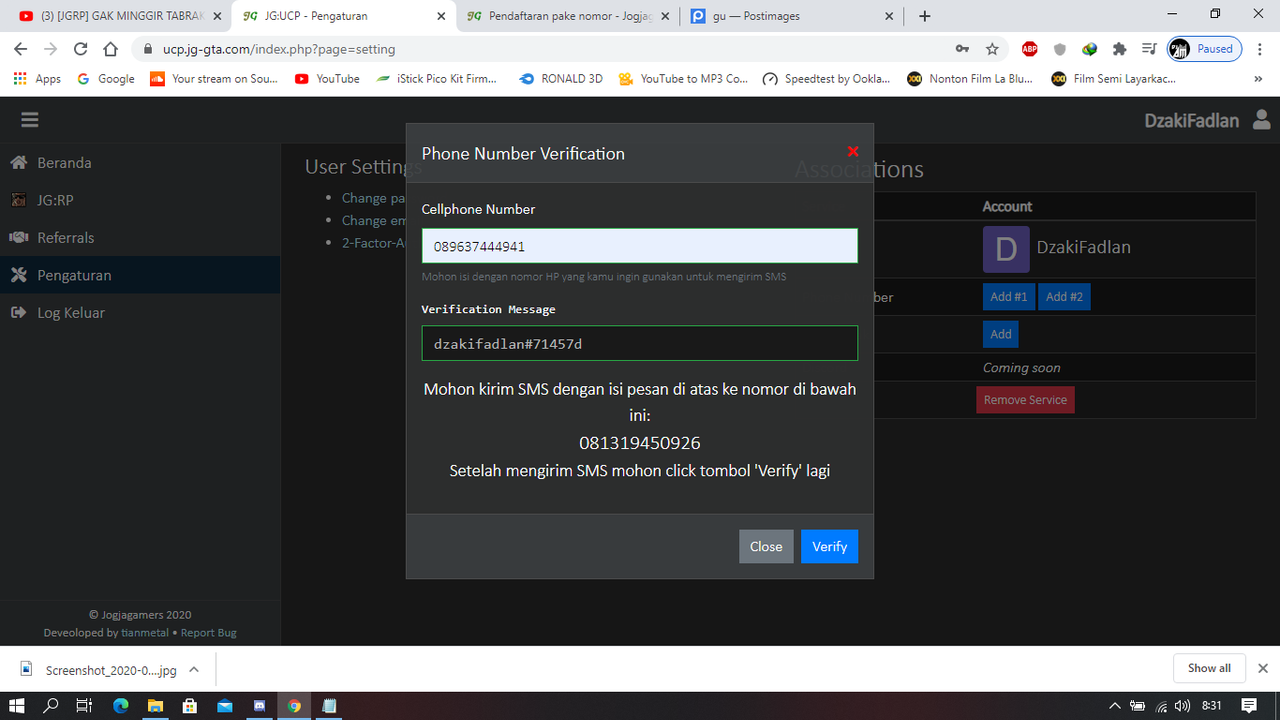
Task: Show hidden system tray icons
Action: coord(1114,705)
